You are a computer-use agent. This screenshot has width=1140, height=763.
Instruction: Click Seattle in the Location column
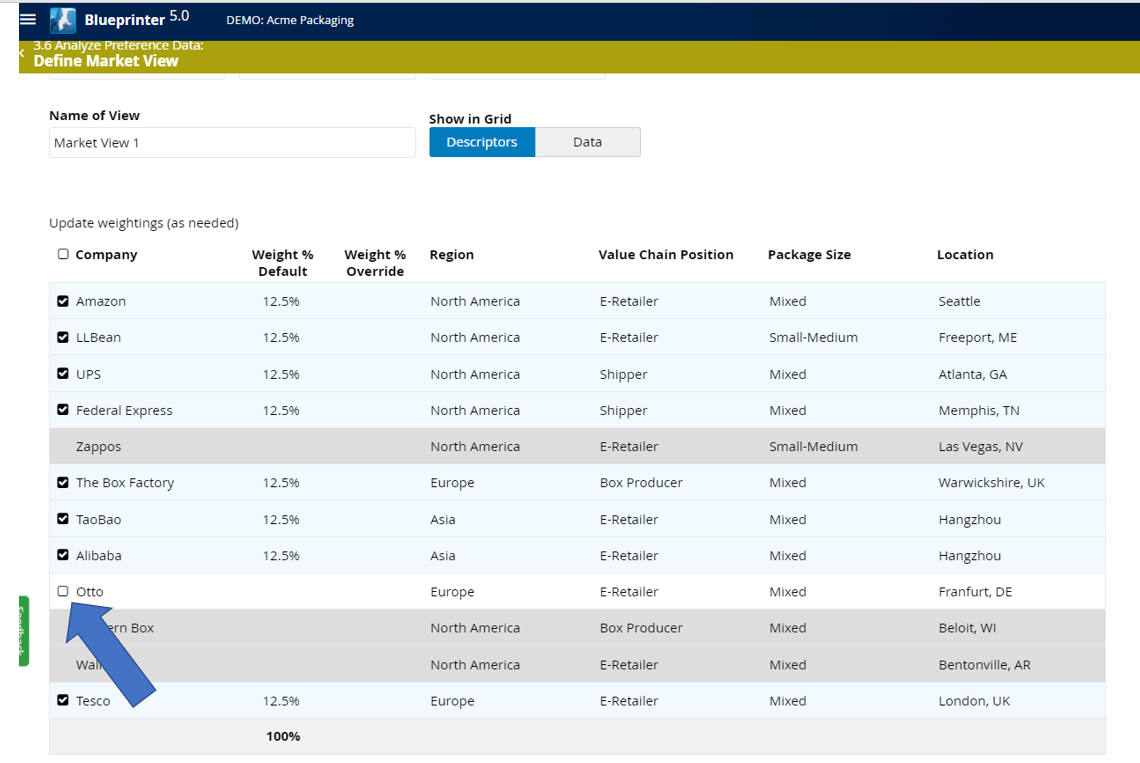click(x=959, y=301)
